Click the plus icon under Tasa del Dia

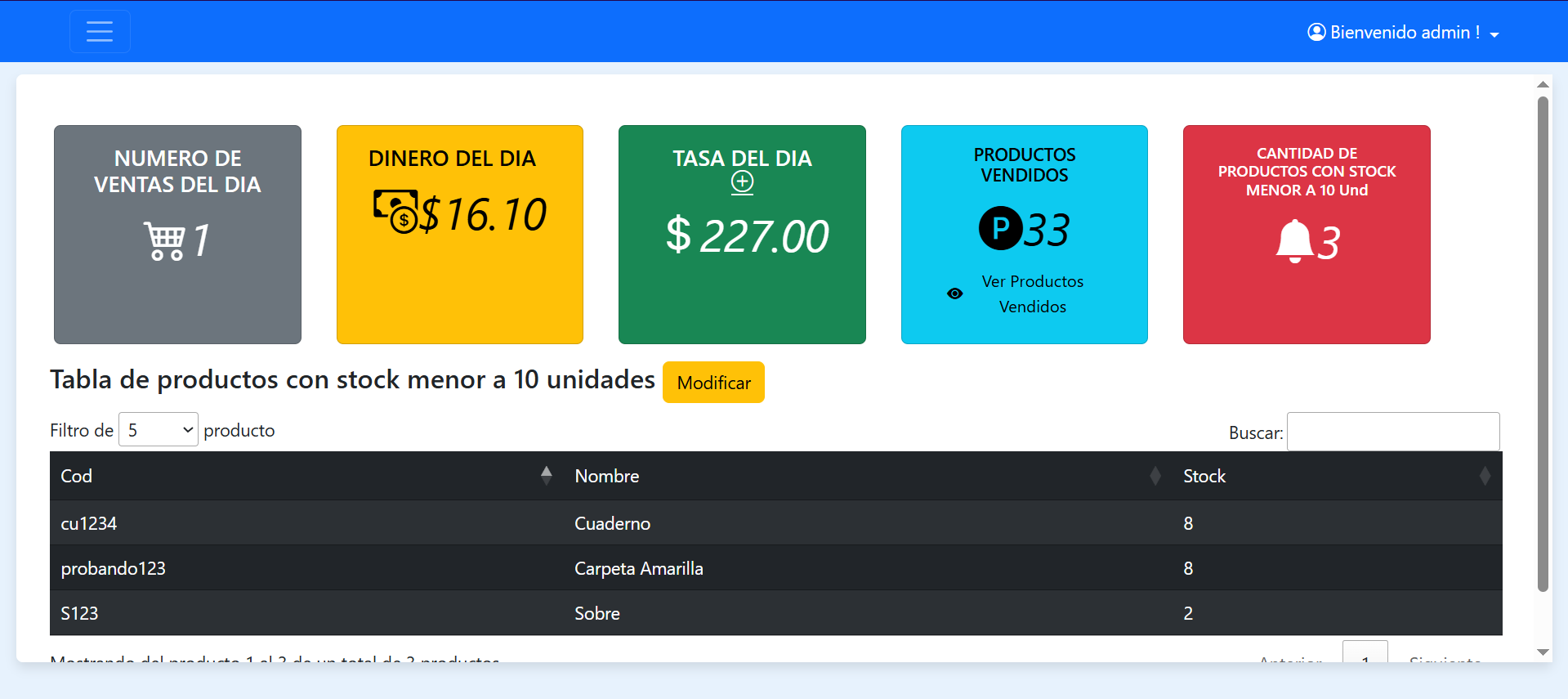point(742,182)
